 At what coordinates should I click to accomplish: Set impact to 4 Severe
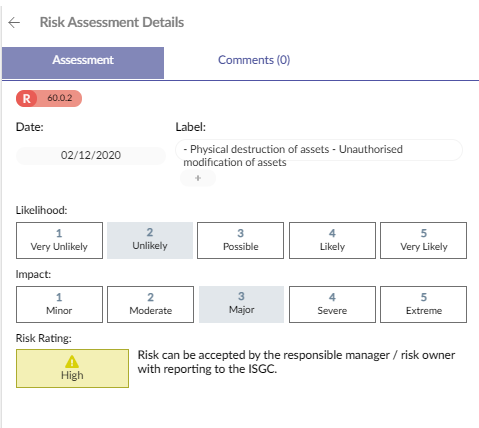coord(332,304)
